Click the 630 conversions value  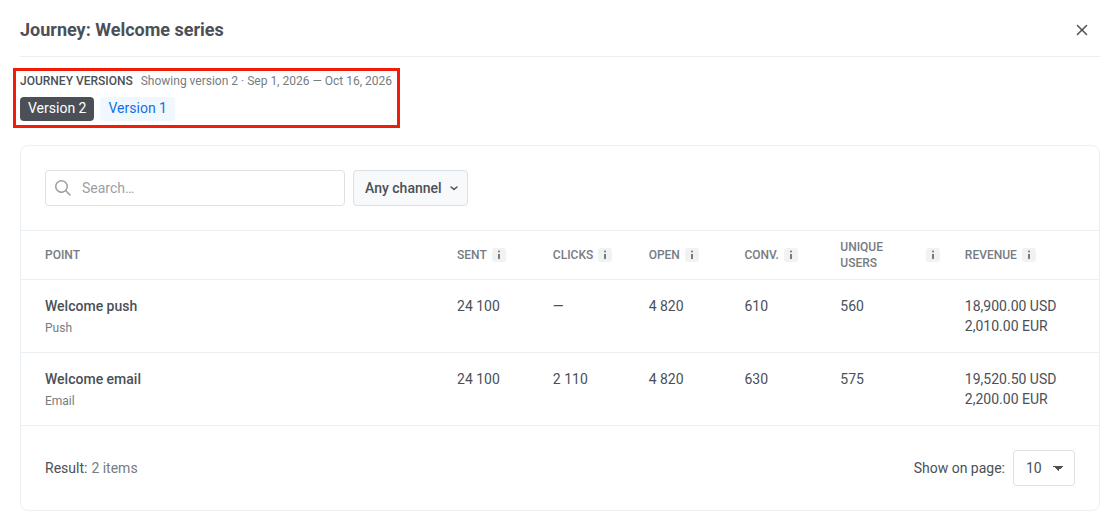756,379
